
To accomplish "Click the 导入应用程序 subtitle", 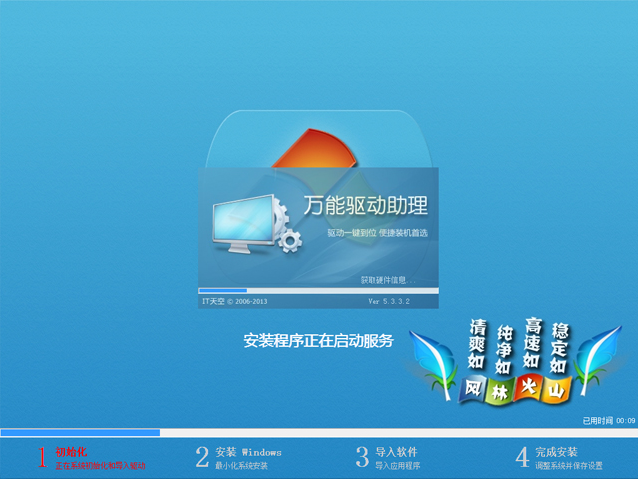I will [x=398, y=466].
